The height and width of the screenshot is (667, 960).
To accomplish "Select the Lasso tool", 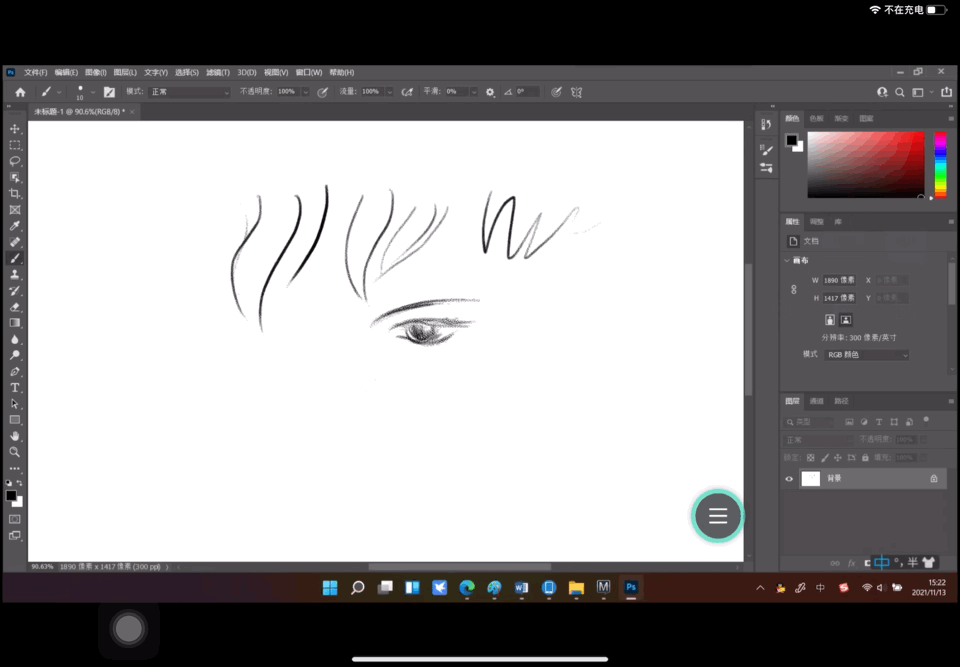I will click(x=15, y=161).
